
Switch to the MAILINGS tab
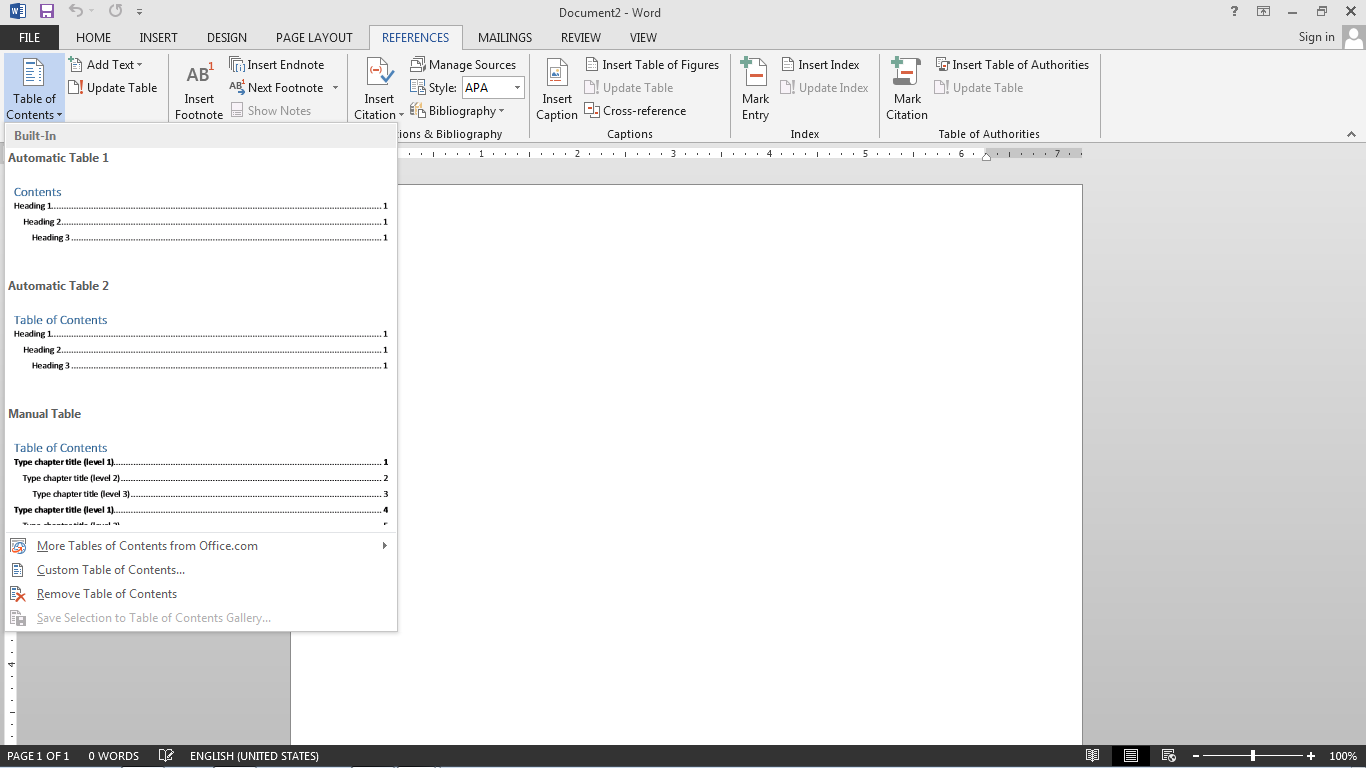point(505,37)
